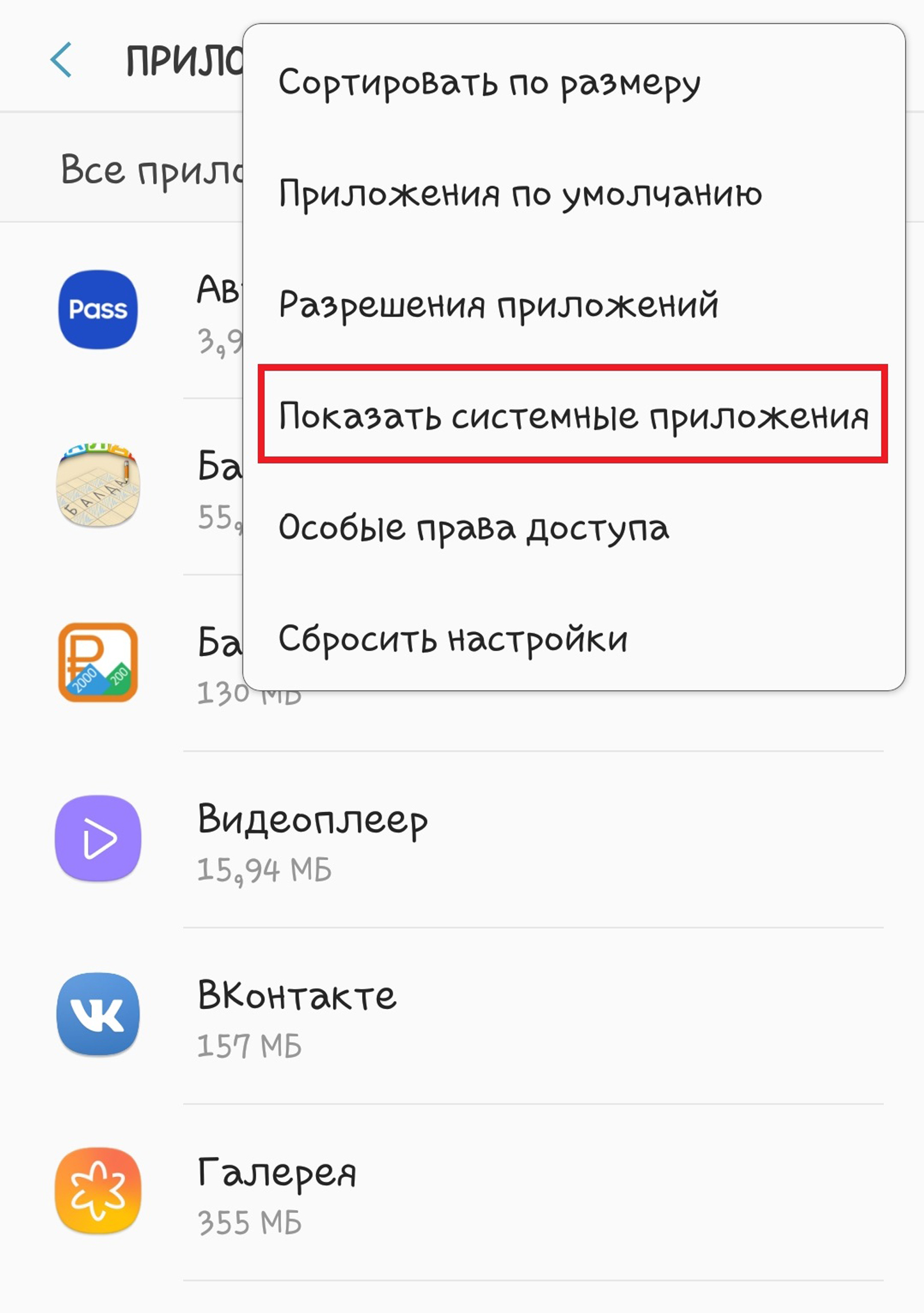Open Особые права доступа menu item
924x1313 pixels.
[574, 527]
